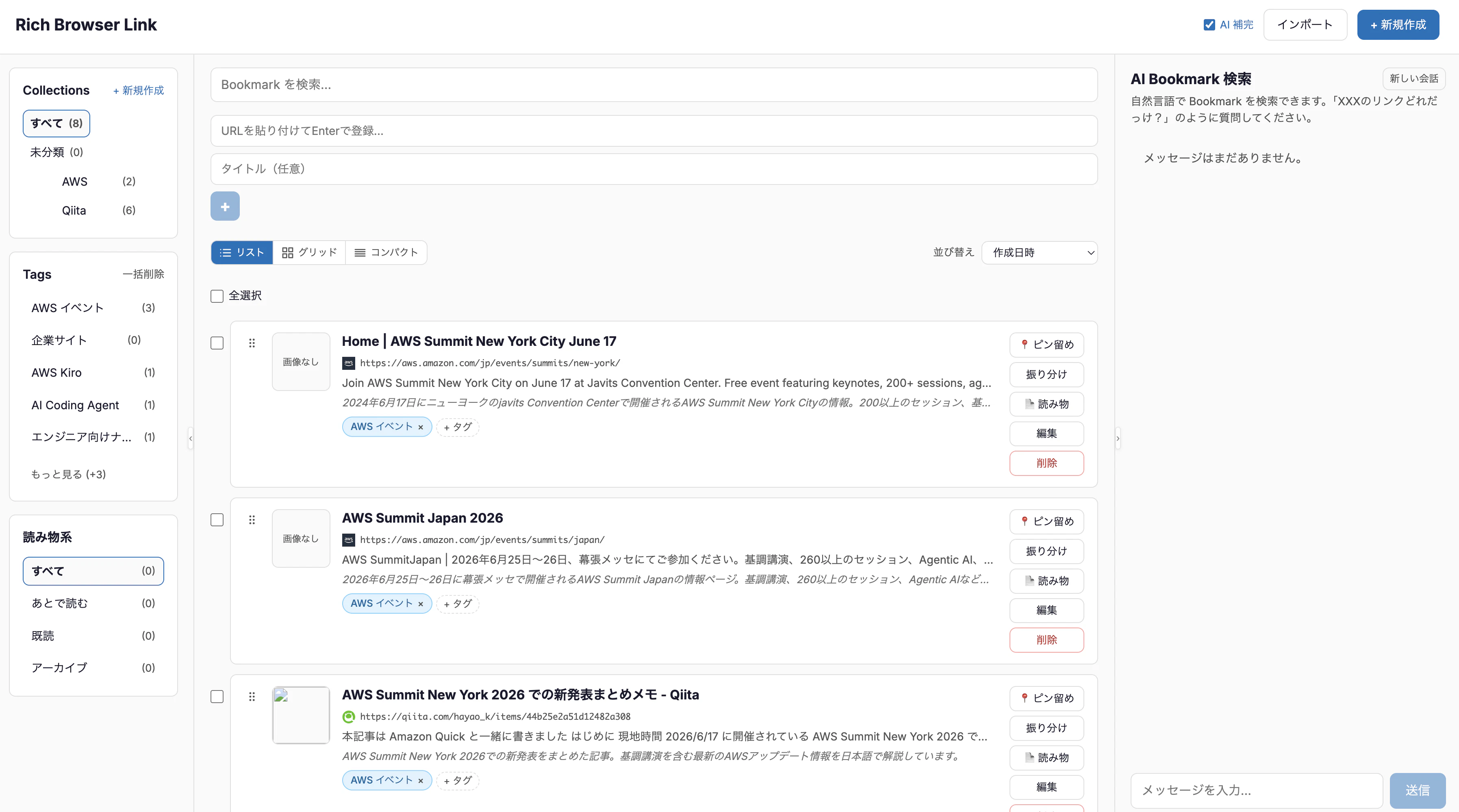
Task: Mark AWS Summit Japan 2026 as 読み物
Action: (1046, 581)
